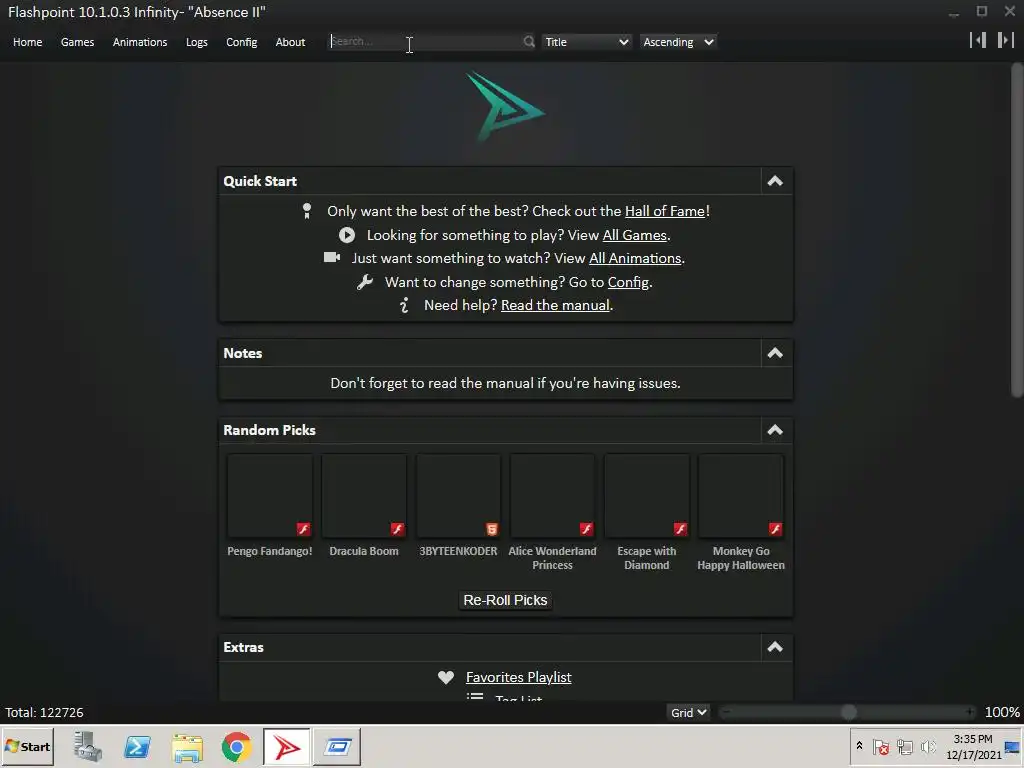Toggle the right sidebar icon
1024x768 pixels.
pos(1006,40)
